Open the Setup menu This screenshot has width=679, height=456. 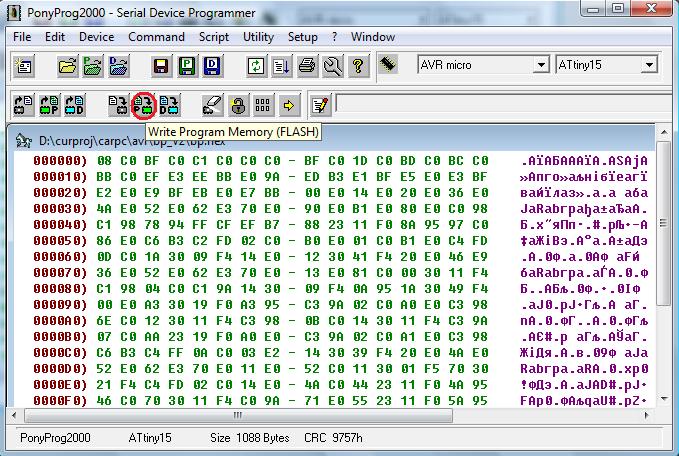click(303, 37)
